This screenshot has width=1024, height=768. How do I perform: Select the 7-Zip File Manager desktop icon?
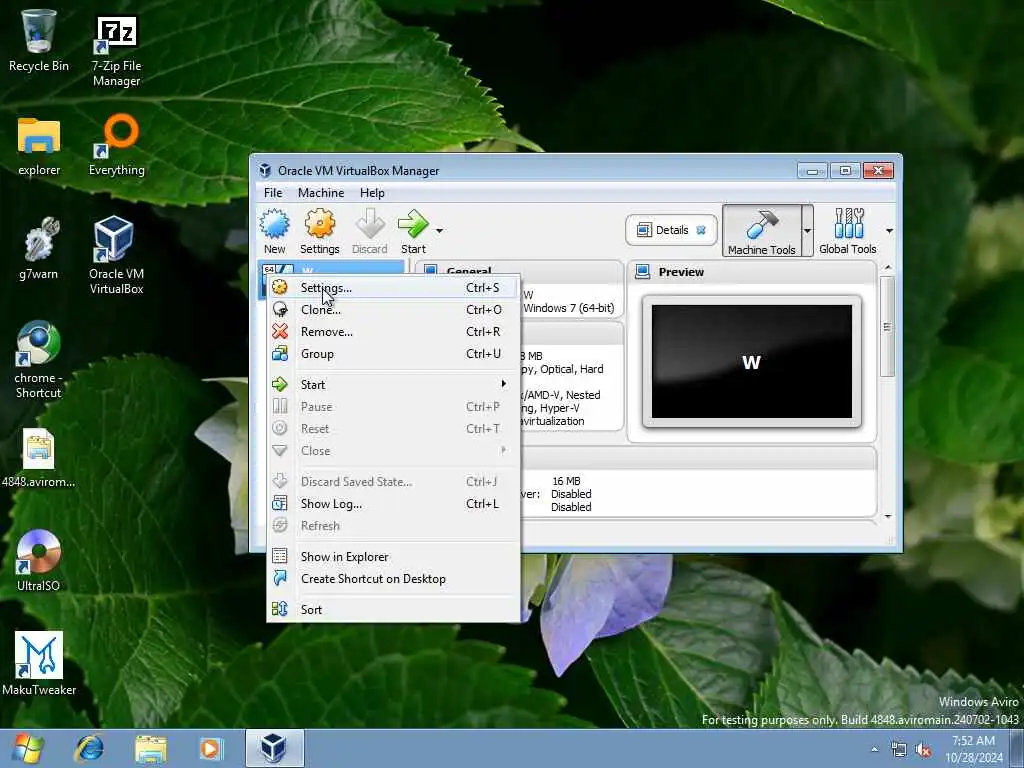116,51
